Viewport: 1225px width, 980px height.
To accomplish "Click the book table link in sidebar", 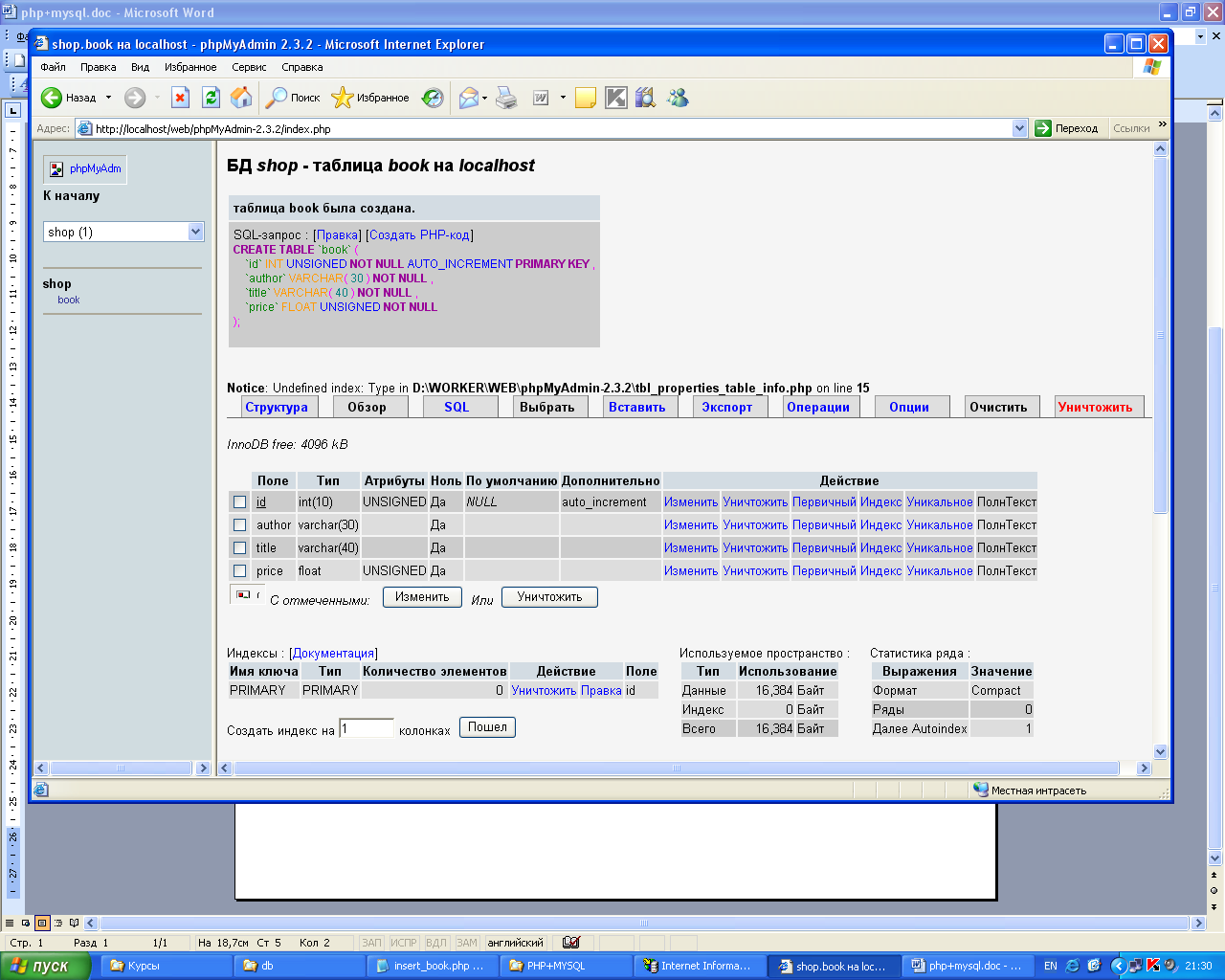I will point(69,300).
